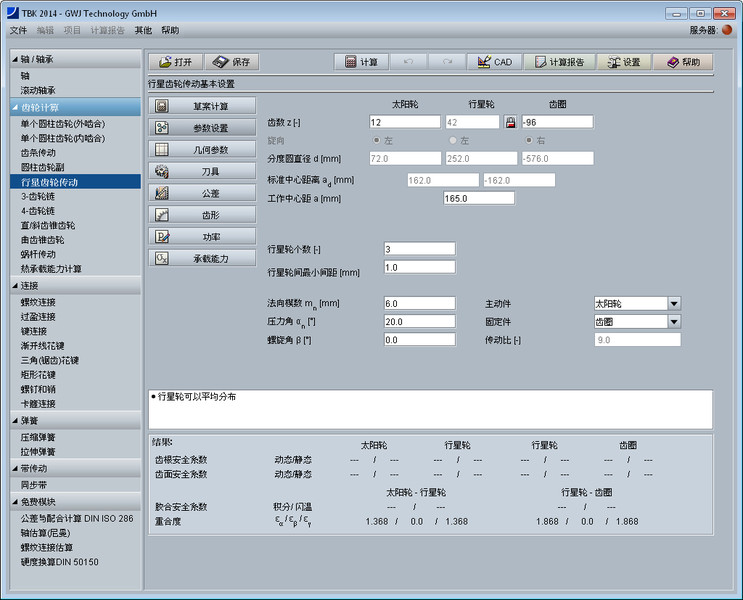Collapse the 轴 / 轴承 sidebar group
This screenshot has width=743, height=600.
(15, 59)
